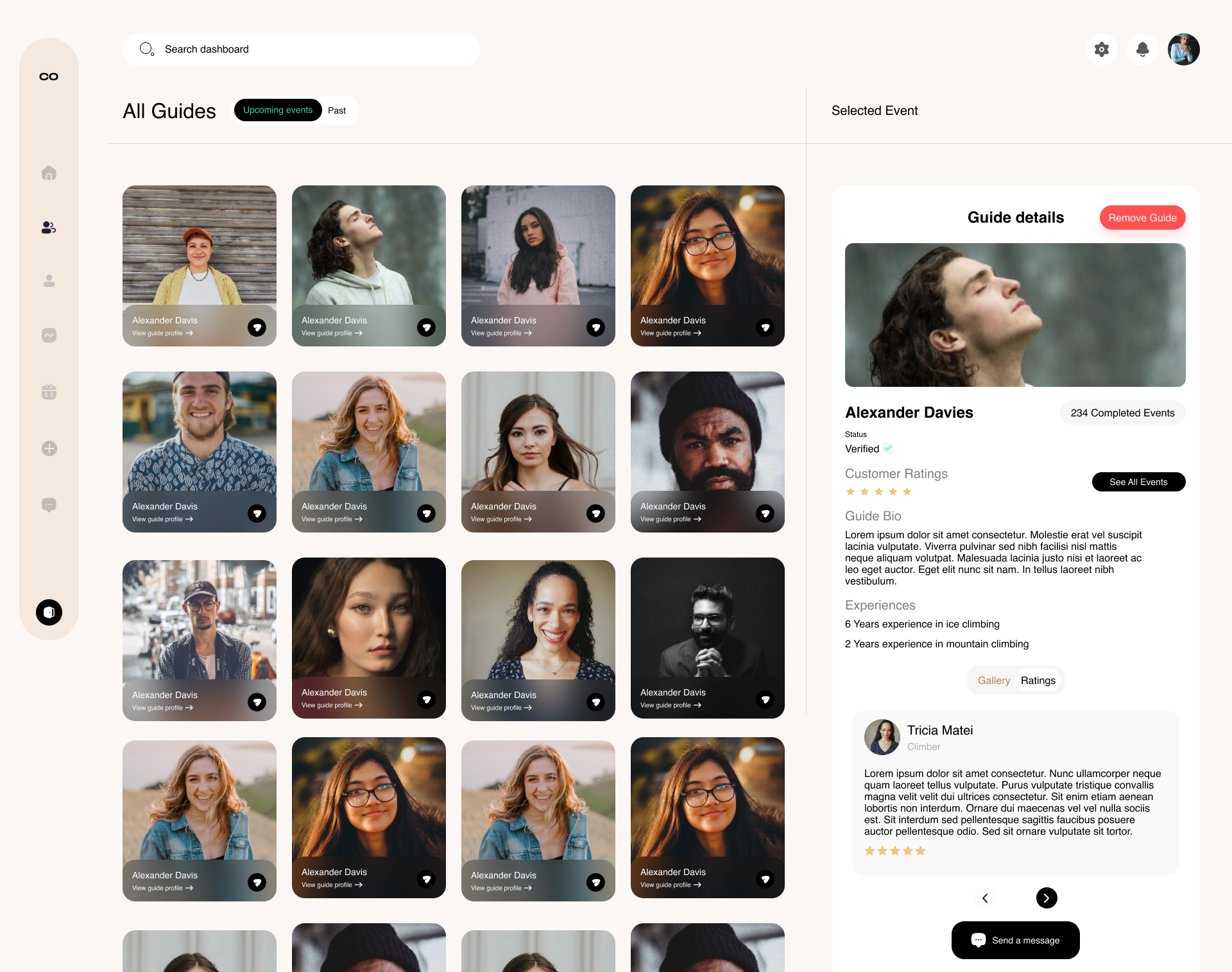Click the logout door icon at sidebar bottom
This screenshot has height=972, width=1232.
pyautogui.click(x=49, y=612)
